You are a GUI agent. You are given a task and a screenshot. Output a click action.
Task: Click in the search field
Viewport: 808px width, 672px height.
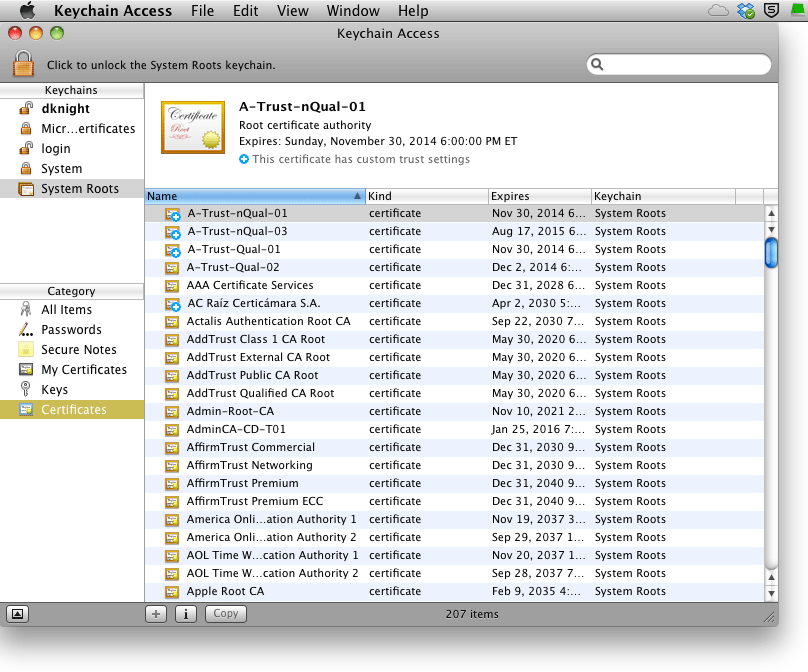point(679,64)
